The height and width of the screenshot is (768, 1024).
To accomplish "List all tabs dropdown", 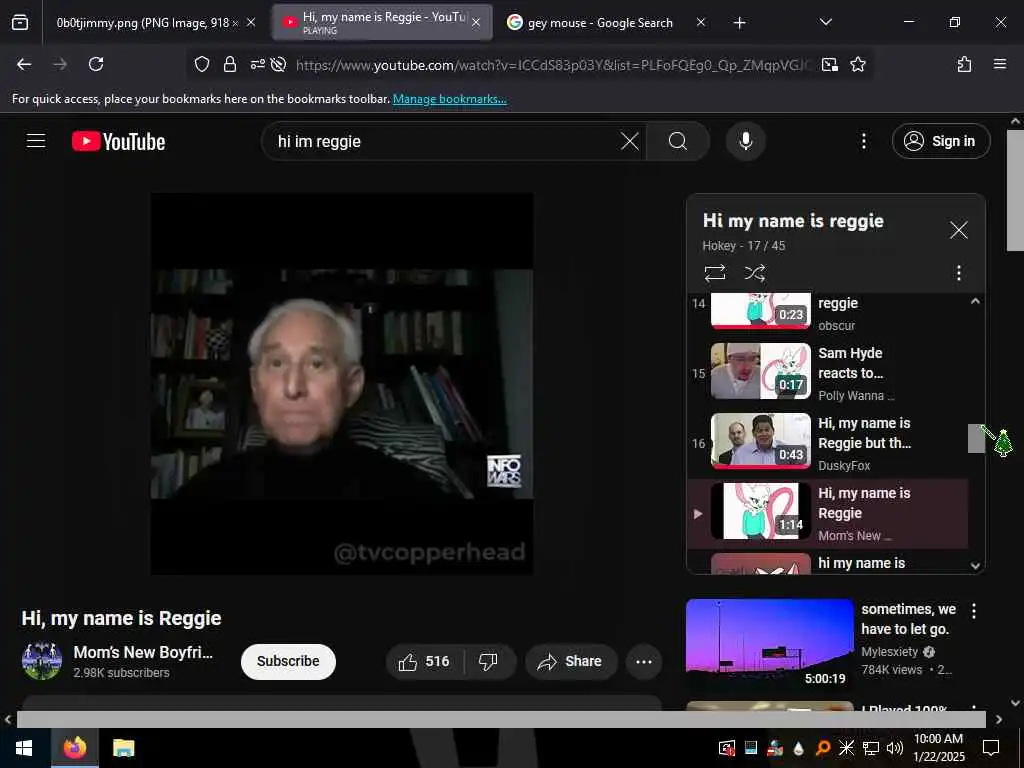I will coord(825,22).
